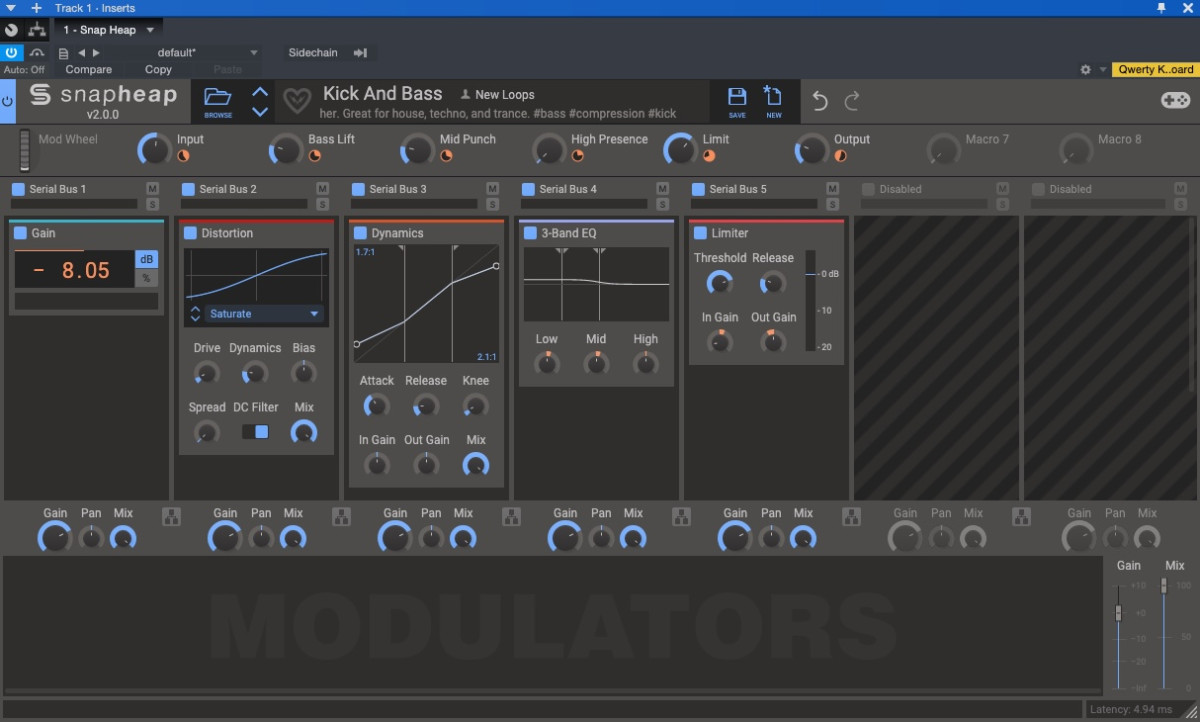Click the lane routing icon under Serial Bus 1
This screenshot has width=1200, height=722.
(x=171, y=516)
